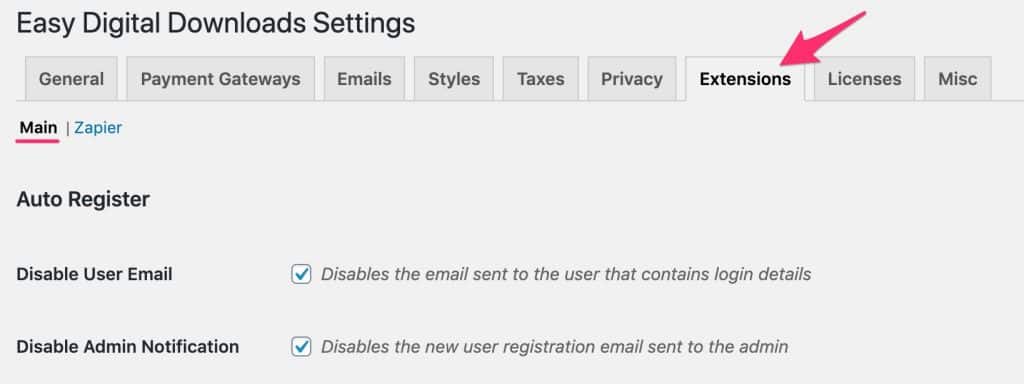Click the Disable Admin Notification field label

pyautogui.click(x=128, y=347)
